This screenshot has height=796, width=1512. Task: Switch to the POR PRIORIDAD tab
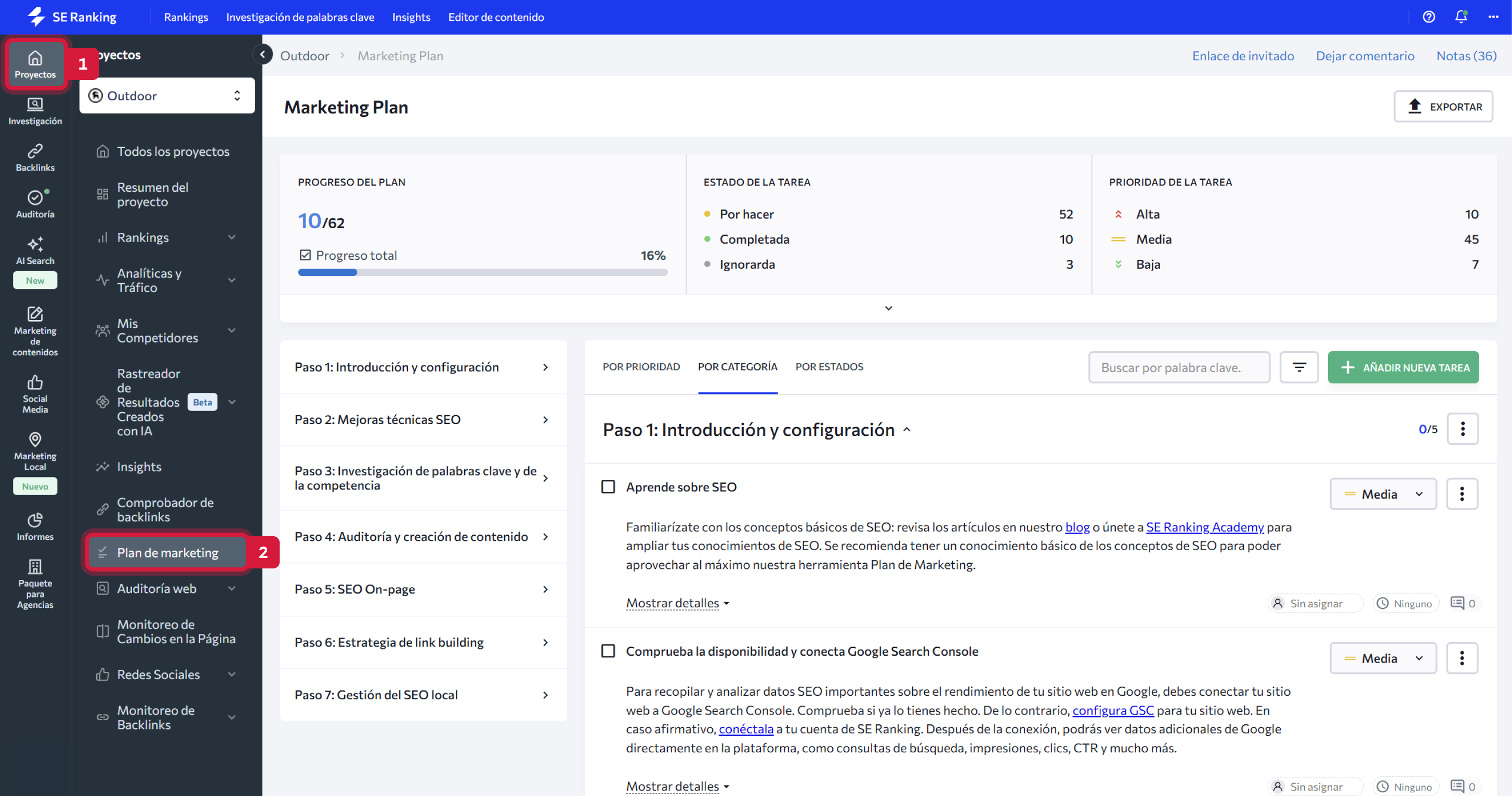[x=641, y=367]
